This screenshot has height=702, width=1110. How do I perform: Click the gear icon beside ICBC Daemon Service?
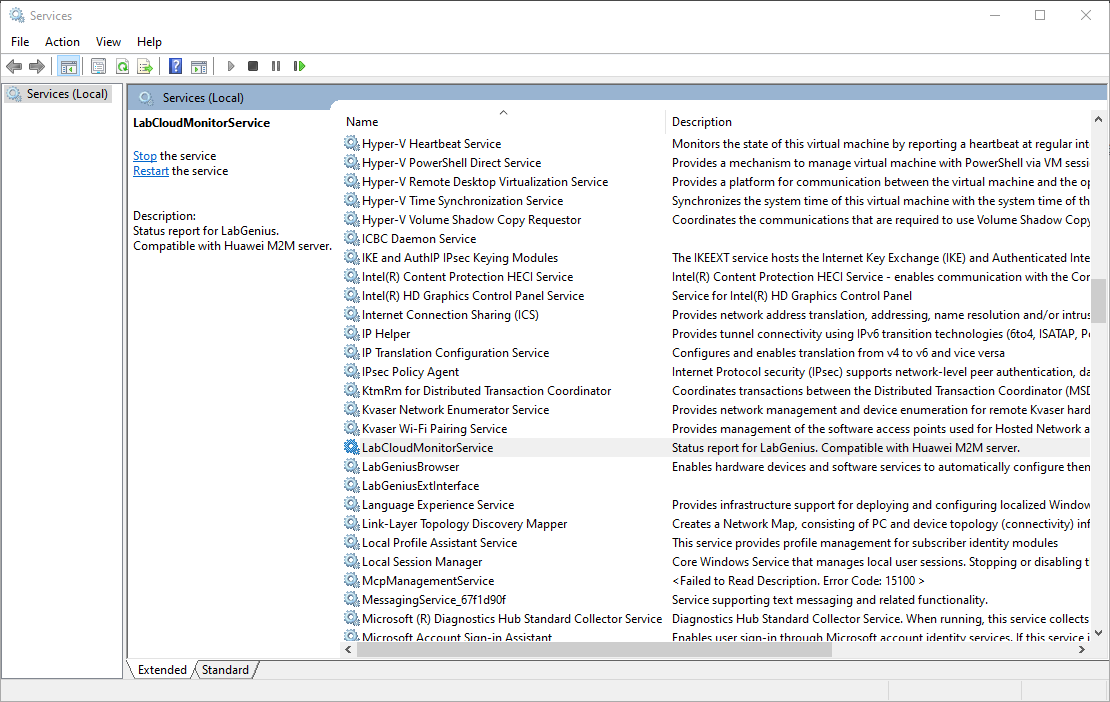coord(352,238)
